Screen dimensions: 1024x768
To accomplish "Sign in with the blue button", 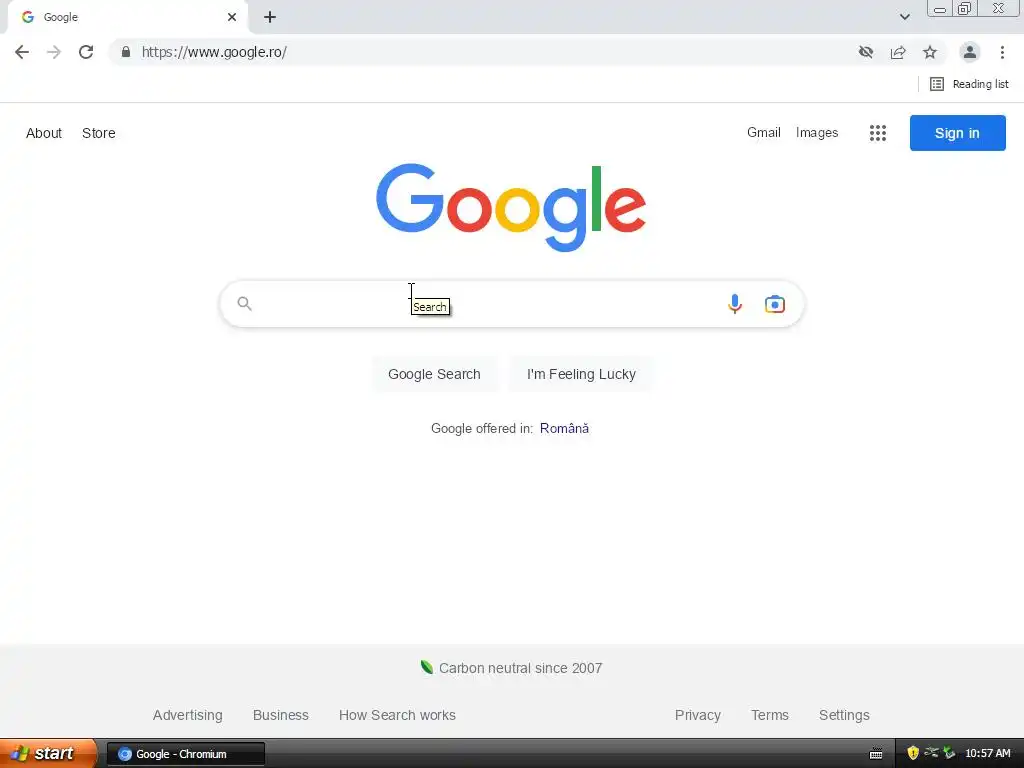I will coord(957,133).
